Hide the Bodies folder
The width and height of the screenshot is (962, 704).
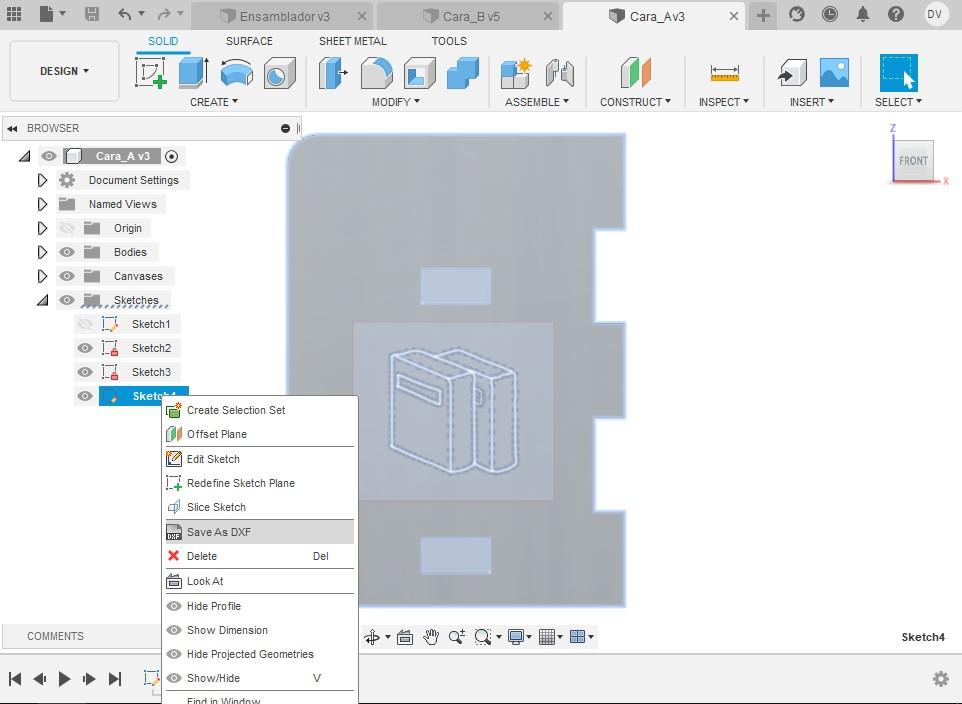67,252
